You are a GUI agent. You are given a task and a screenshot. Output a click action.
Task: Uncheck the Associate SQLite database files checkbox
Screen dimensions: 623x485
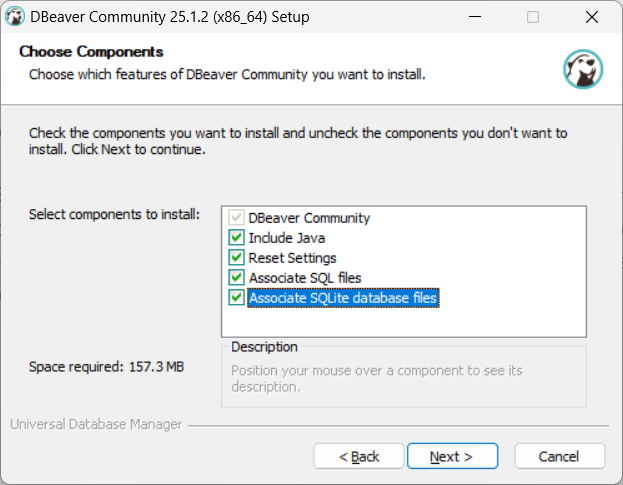[x=236, y=298]
